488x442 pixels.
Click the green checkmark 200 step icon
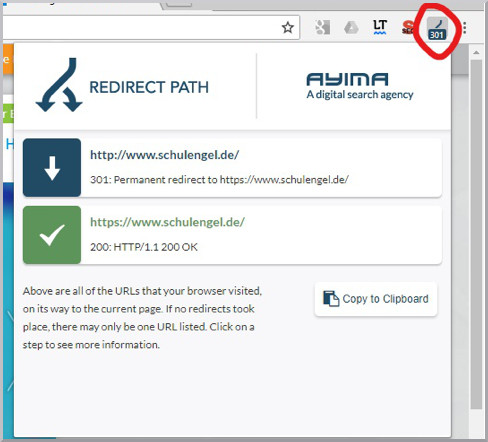(x=52, y=235)
